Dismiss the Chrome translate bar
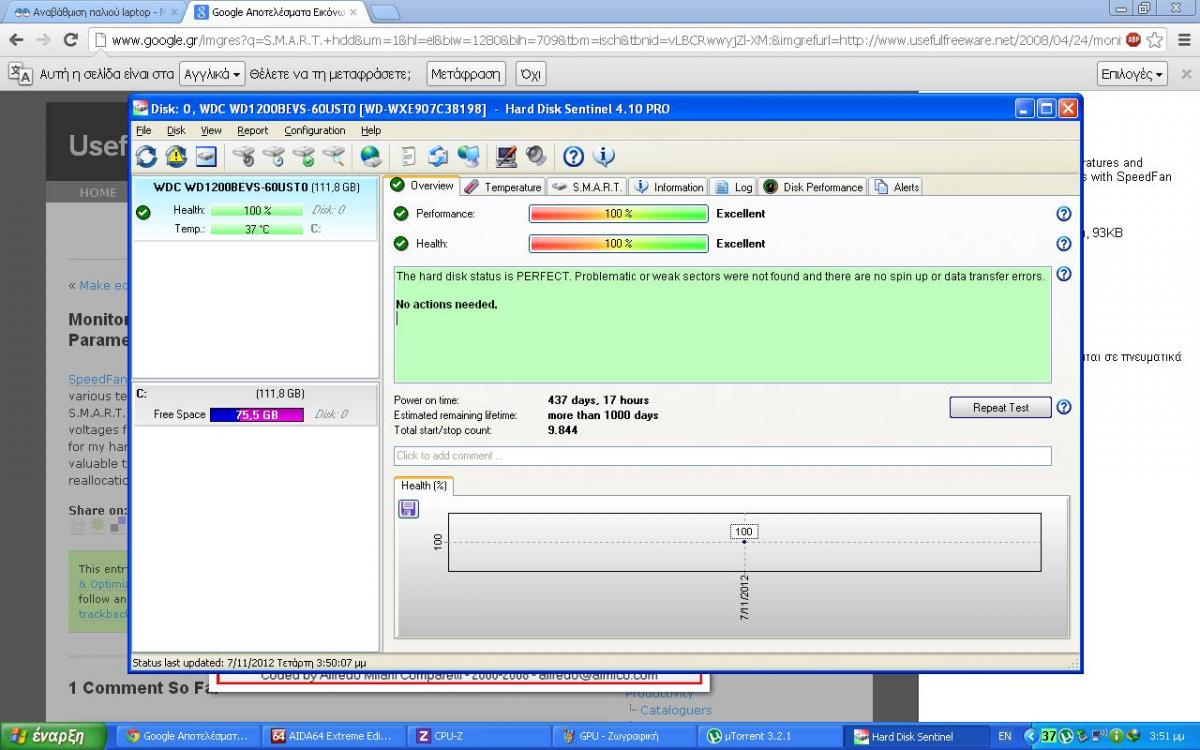The width and height of the screenshot is (1200, 750). (x=1187, y=74)
